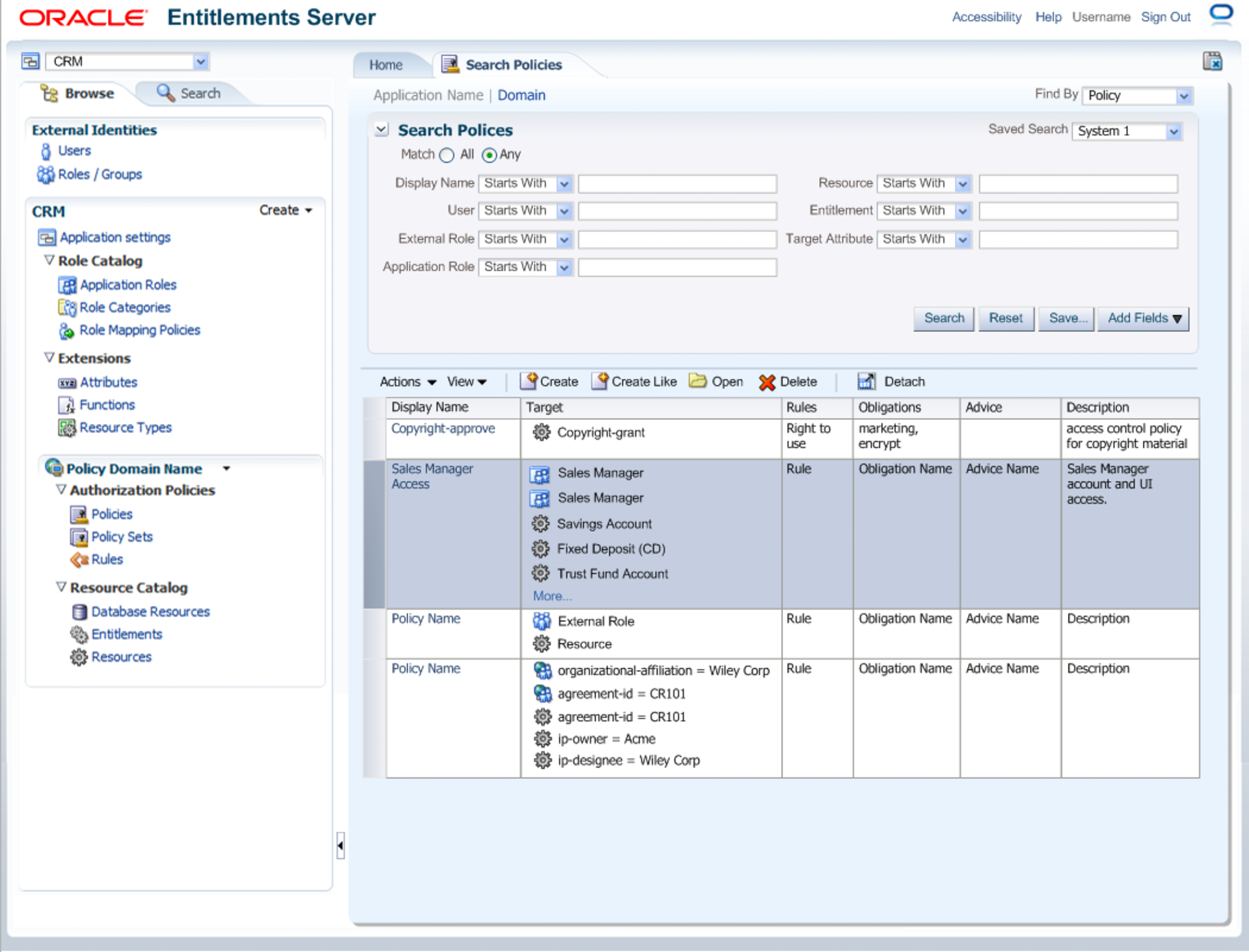Click the Display Name search input field
Image resolution: width=1249 pixels, height=952 pixels.
pyautogui.click(x=677, y=184)
